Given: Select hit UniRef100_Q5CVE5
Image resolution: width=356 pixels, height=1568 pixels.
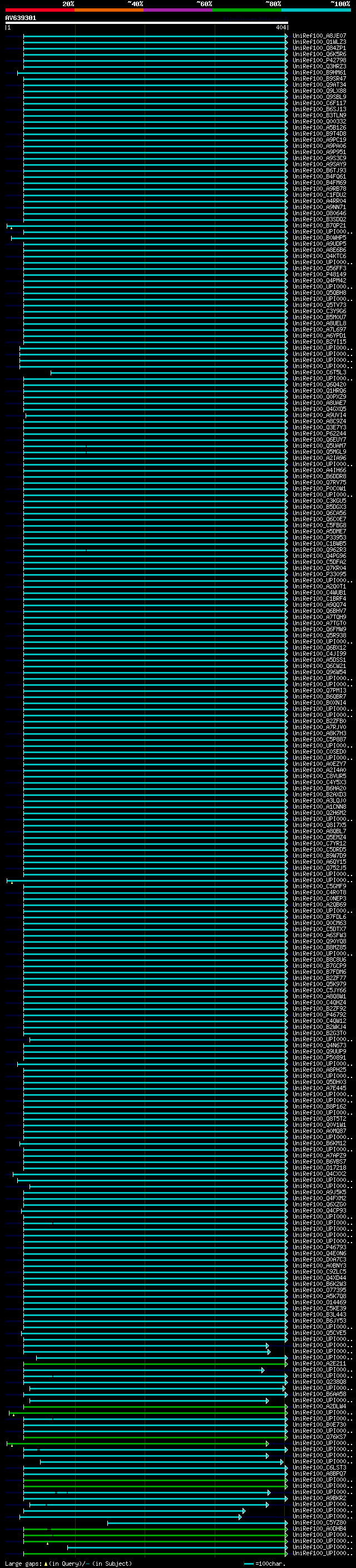Looking at the screenshot, I should pos(319,1332).
